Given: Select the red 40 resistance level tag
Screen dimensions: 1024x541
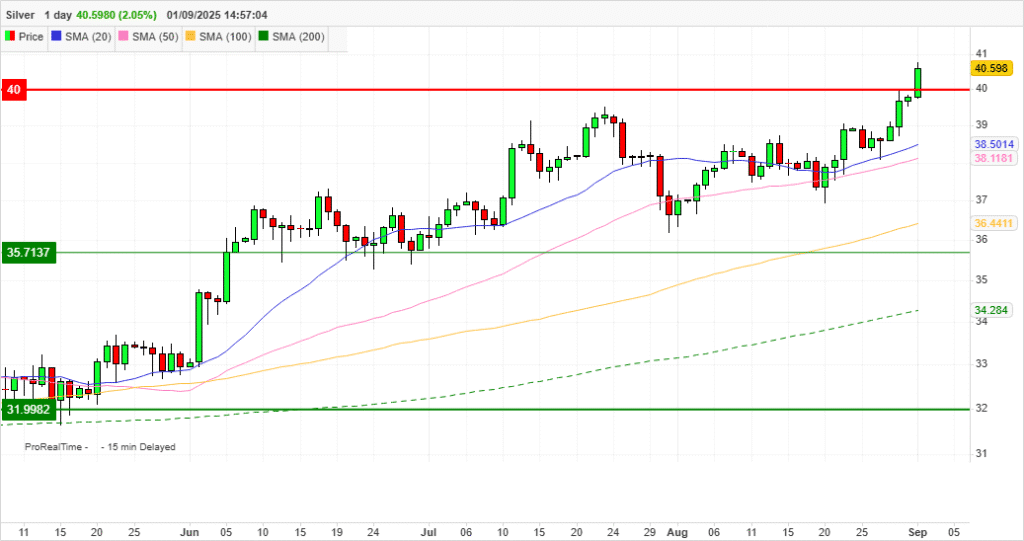Looking at the screenshot, I should click(x=13, y=90).
